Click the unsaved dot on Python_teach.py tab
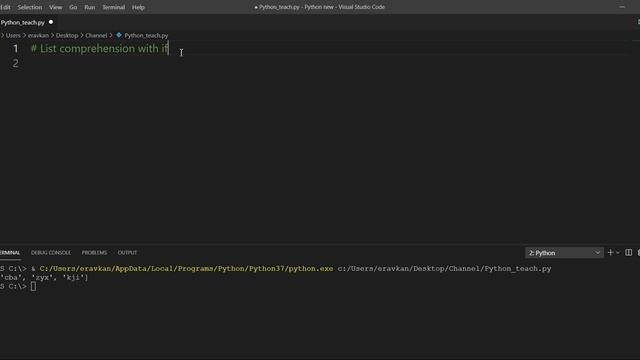 (x=51, y=22)
